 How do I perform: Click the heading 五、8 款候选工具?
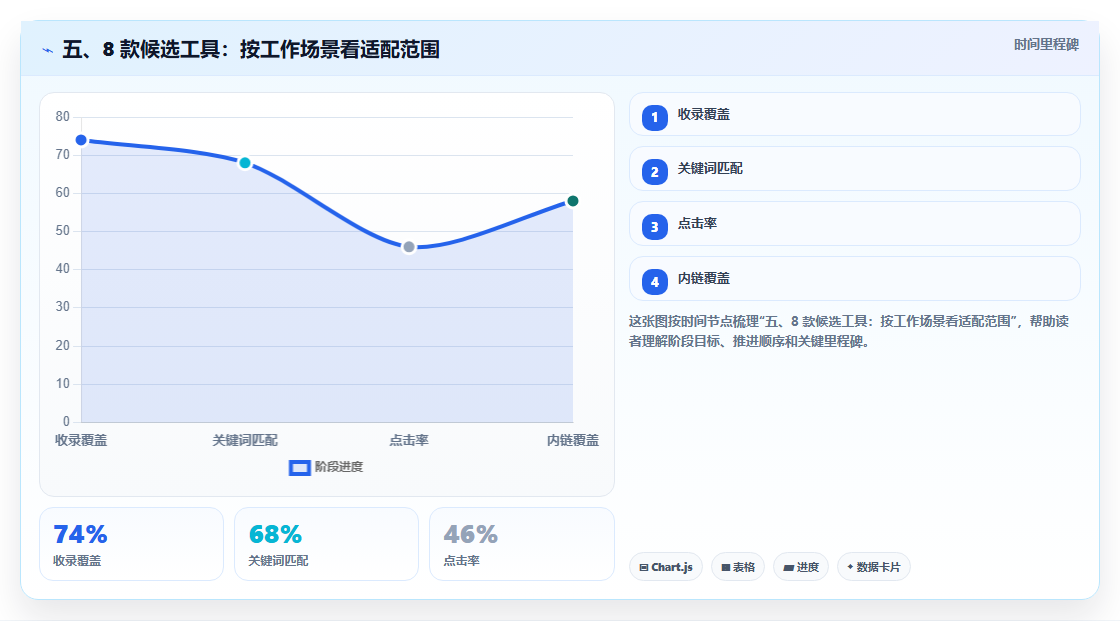coord(251,49)
